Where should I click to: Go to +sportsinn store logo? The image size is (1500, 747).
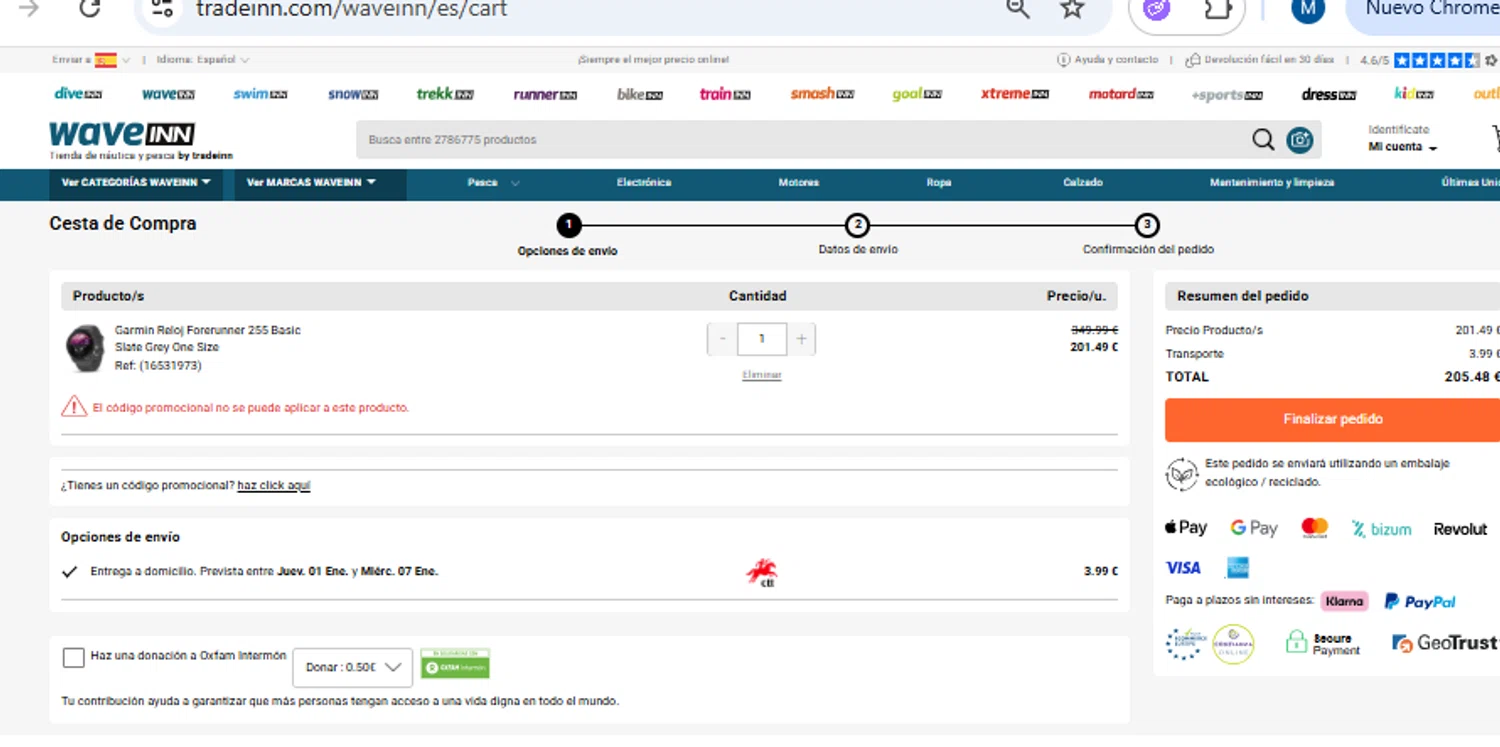coord(1227,95)
